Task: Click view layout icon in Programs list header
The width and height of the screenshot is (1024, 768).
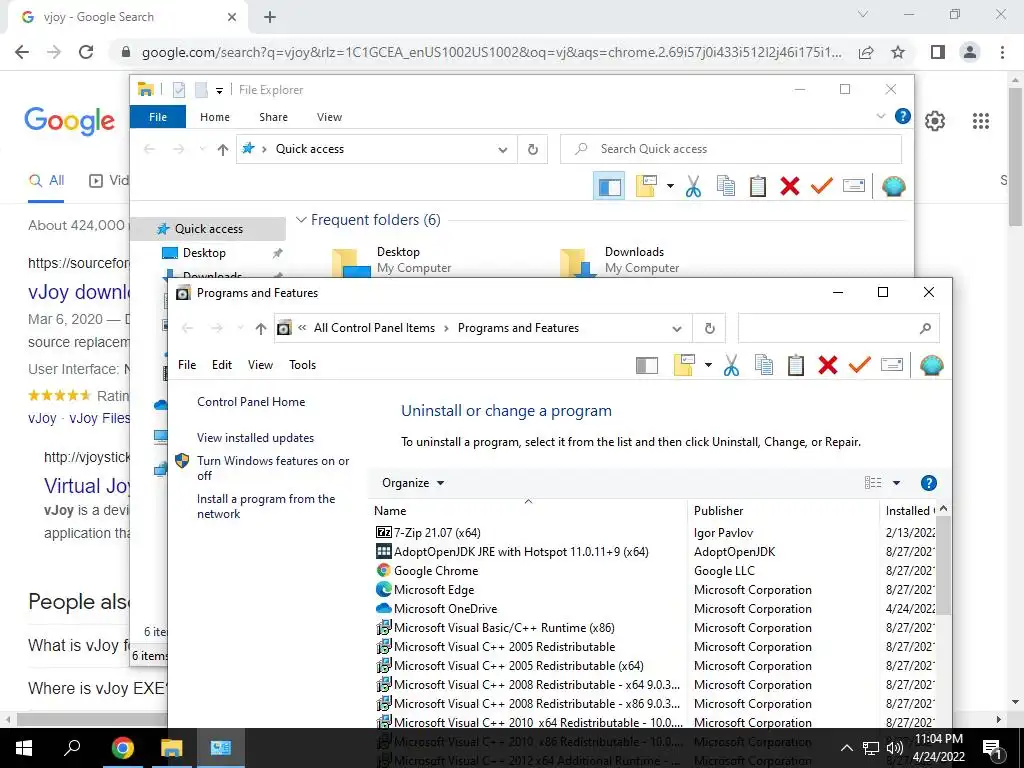Action: click(x=873, y=483)
